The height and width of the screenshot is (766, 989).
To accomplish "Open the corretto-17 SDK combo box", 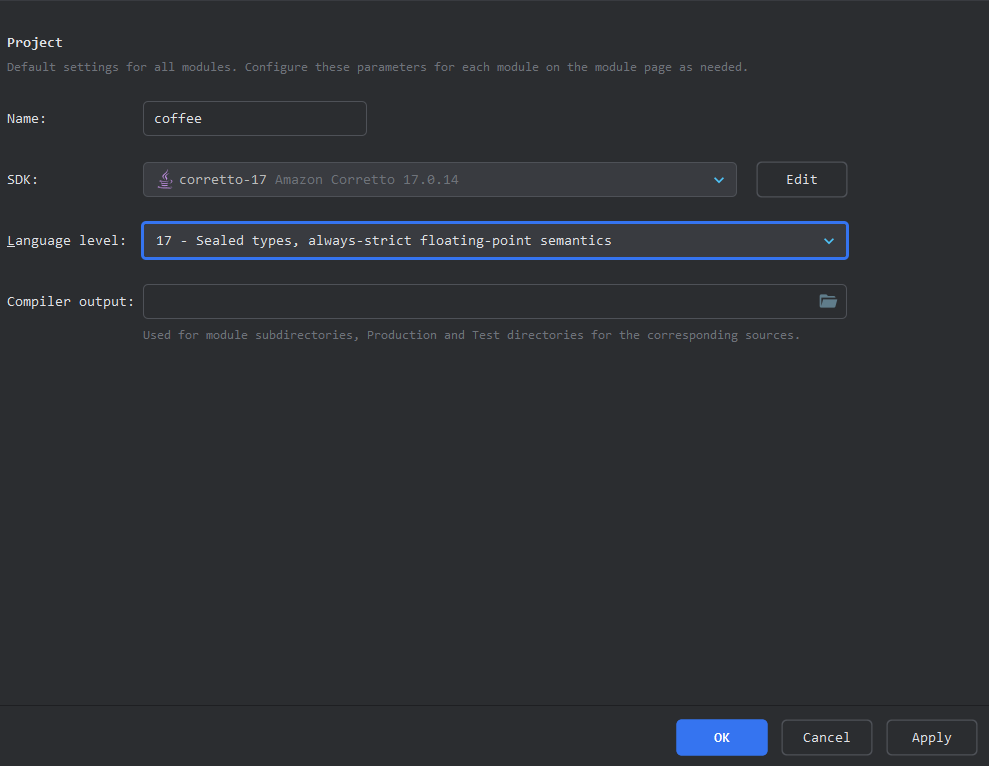I will pos(440,180).
